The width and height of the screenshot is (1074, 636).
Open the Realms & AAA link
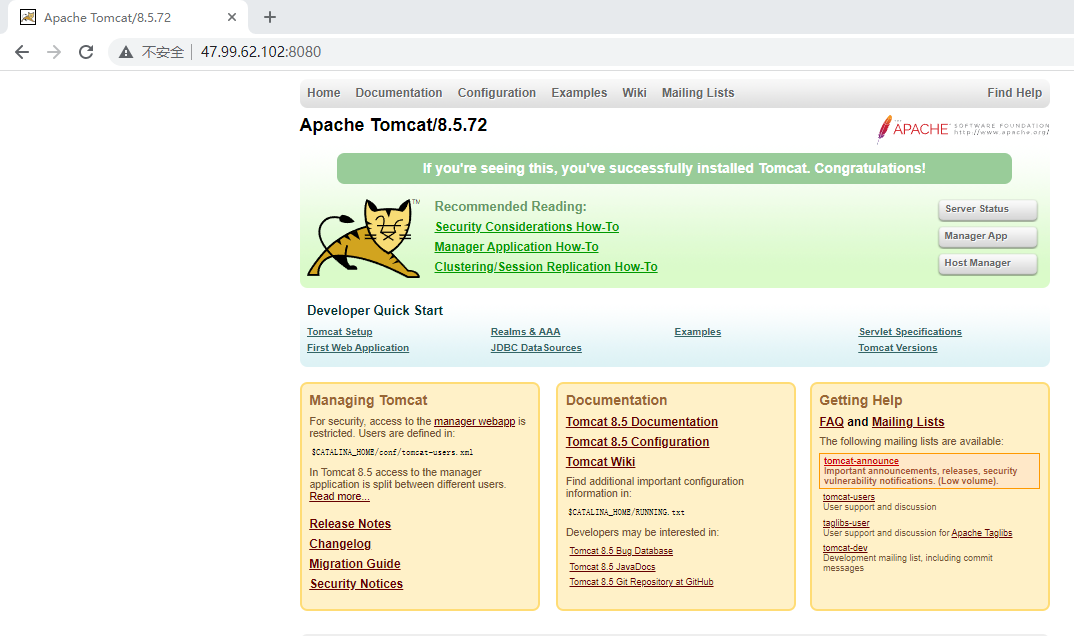(525, 331)
